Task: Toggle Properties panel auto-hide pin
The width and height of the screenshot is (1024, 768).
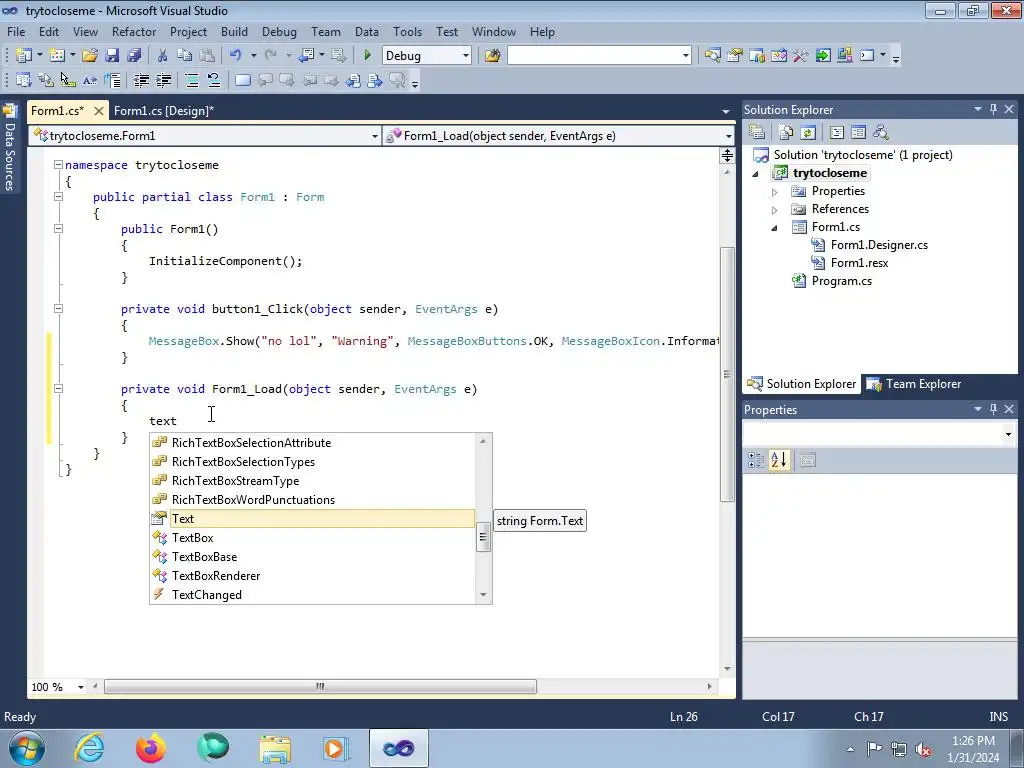Action: click(993, 409)
